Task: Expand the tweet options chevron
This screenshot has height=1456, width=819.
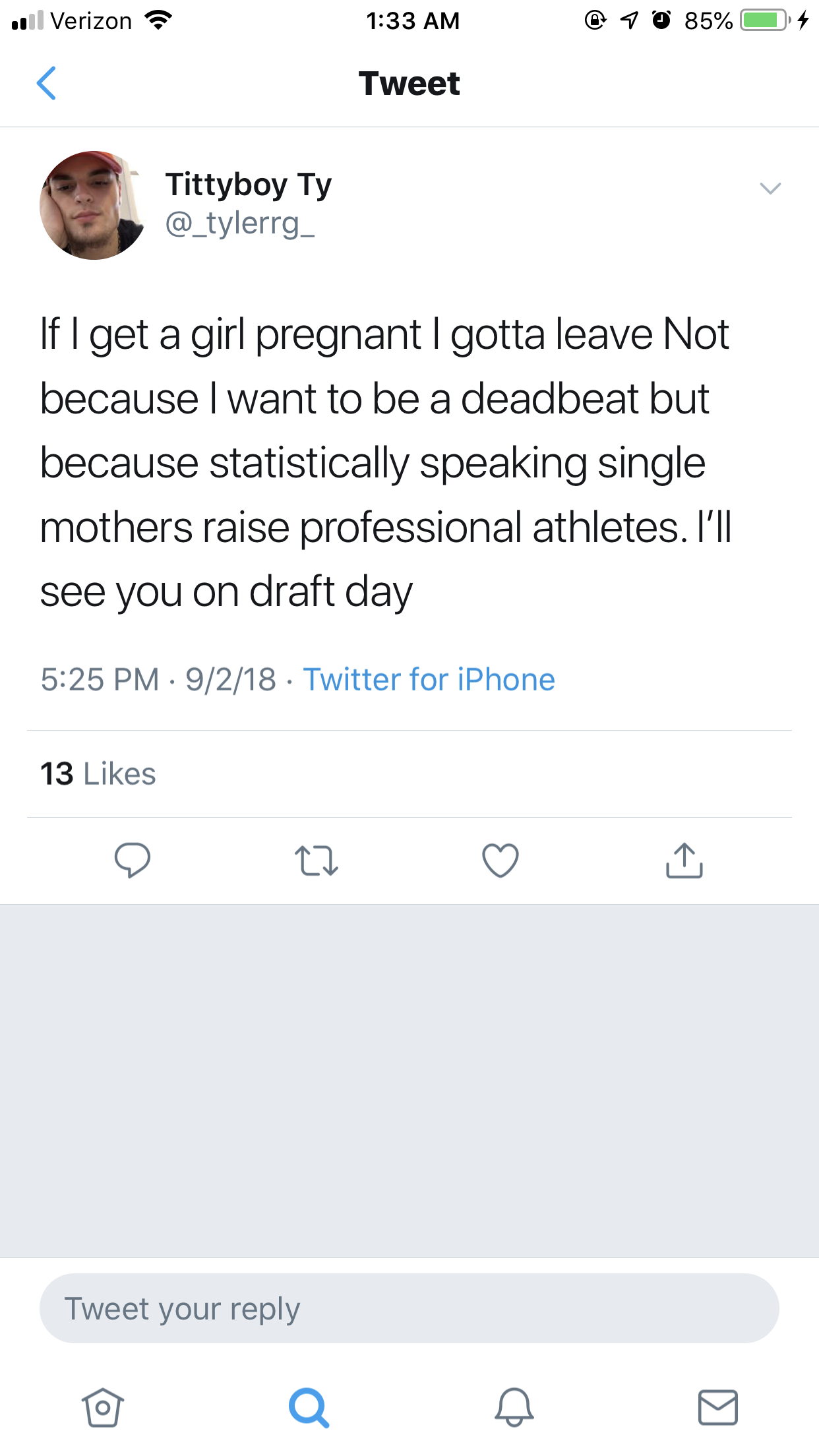Action: [770, 189]
